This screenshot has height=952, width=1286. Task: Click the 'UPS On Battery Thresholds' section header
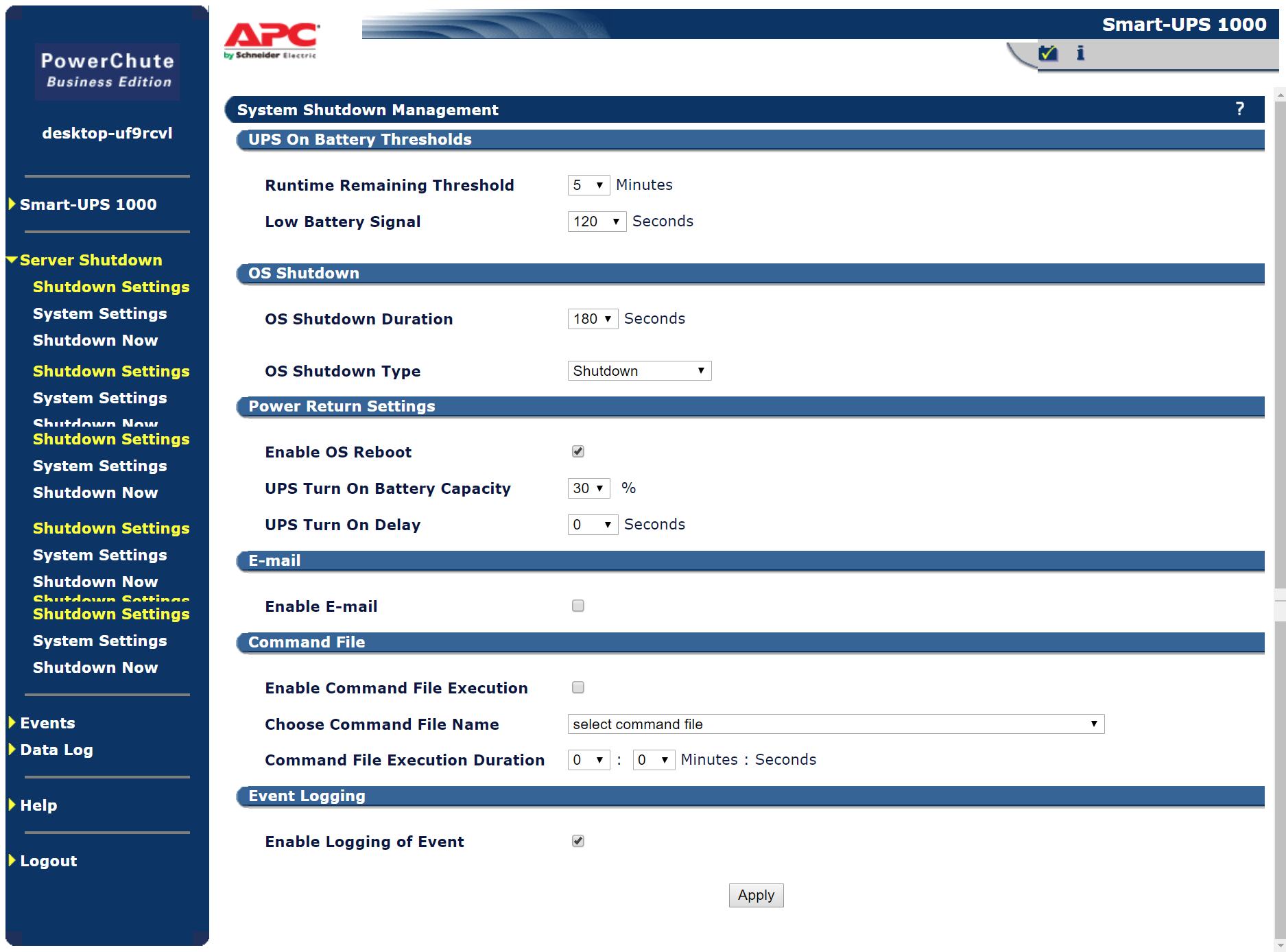click(x=360, y=139)
